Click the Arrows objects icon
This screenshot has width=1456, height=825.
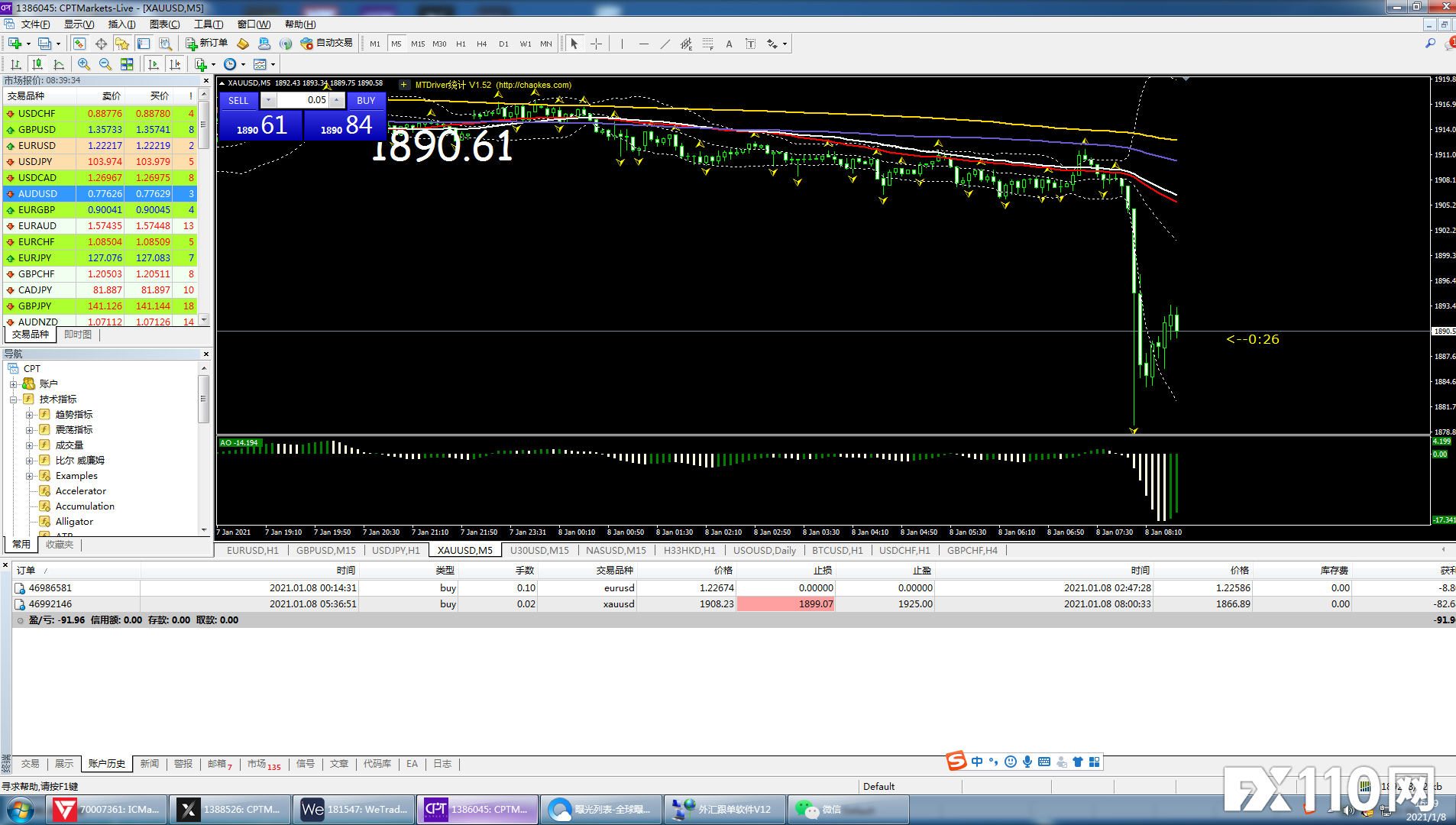(772, 44)
